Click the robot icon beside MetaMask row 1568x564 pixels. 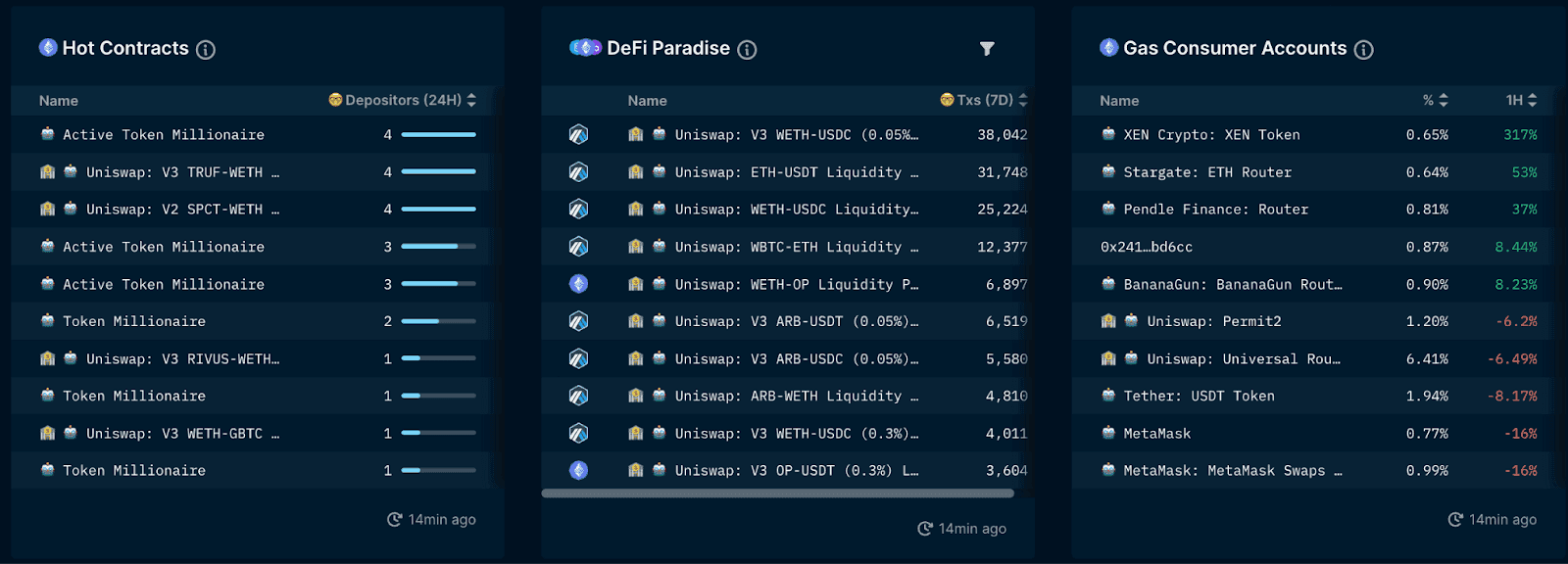pos(1108,432)
